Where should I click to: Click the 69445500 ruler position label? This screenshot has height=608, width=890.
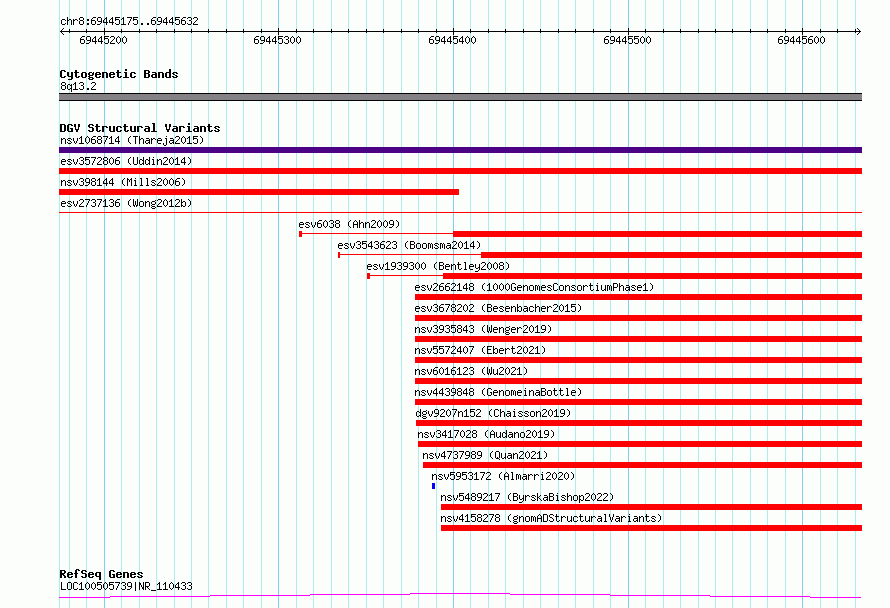(x=627, y=40)
